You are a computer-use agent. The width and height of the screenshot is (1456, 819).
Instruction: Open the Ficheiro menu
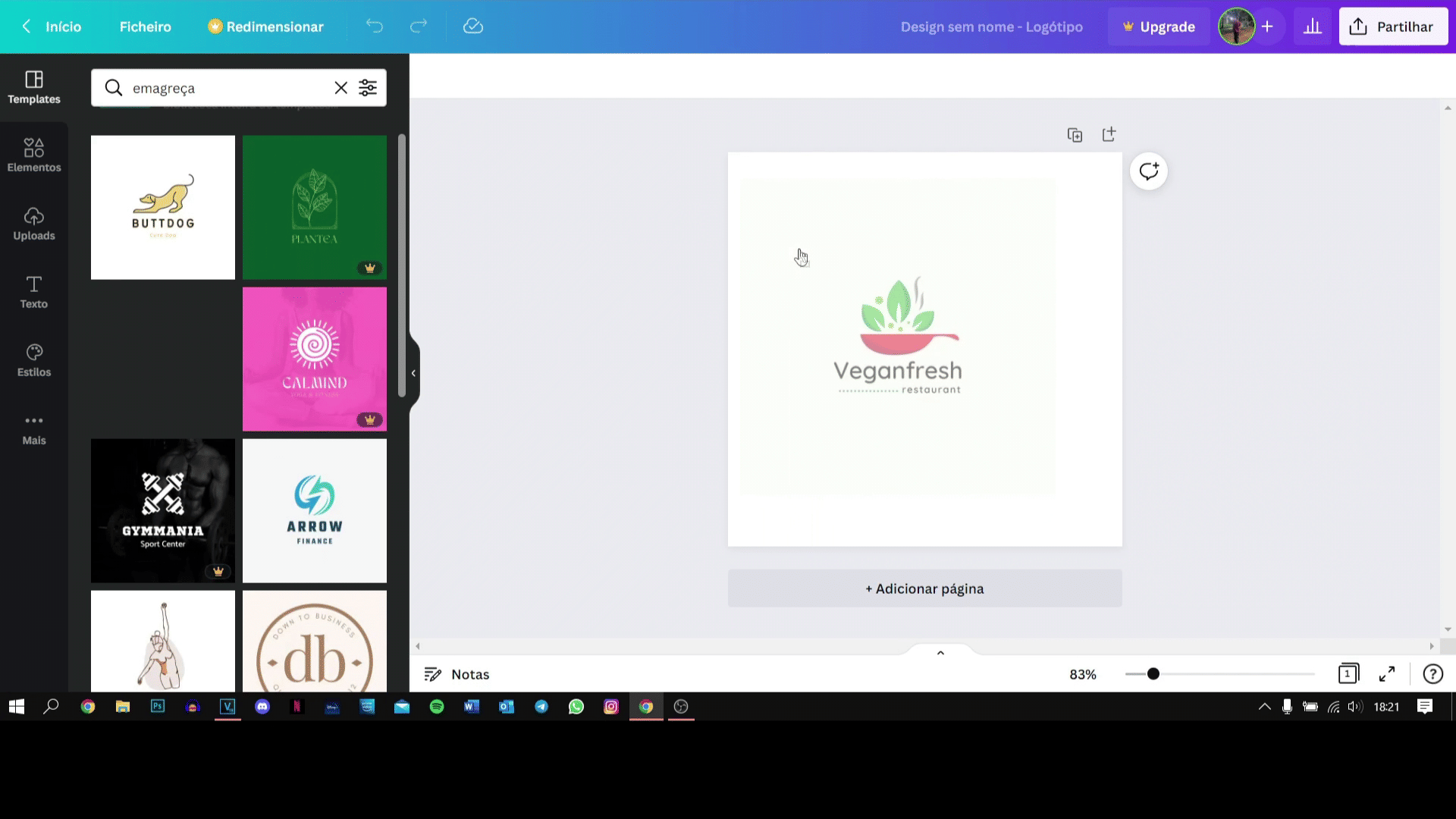pos(145,27)
